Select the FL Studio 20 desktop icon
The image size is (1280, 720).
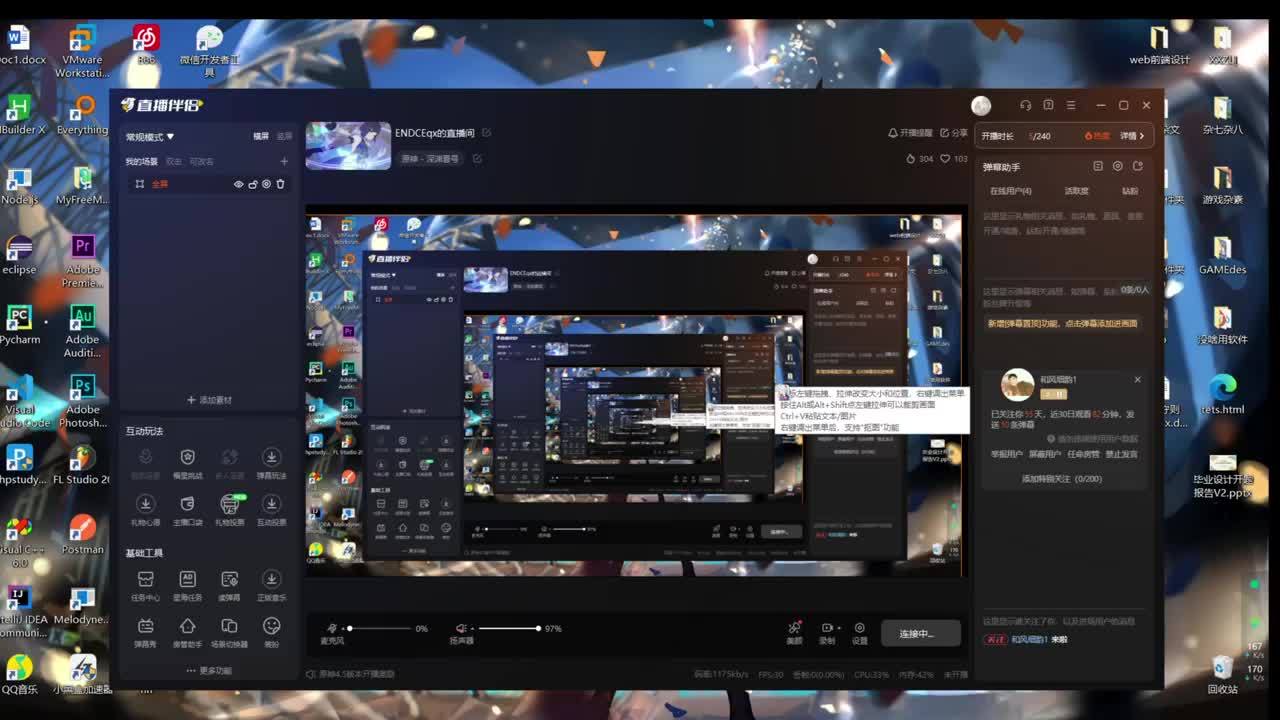tap(82, 465)
